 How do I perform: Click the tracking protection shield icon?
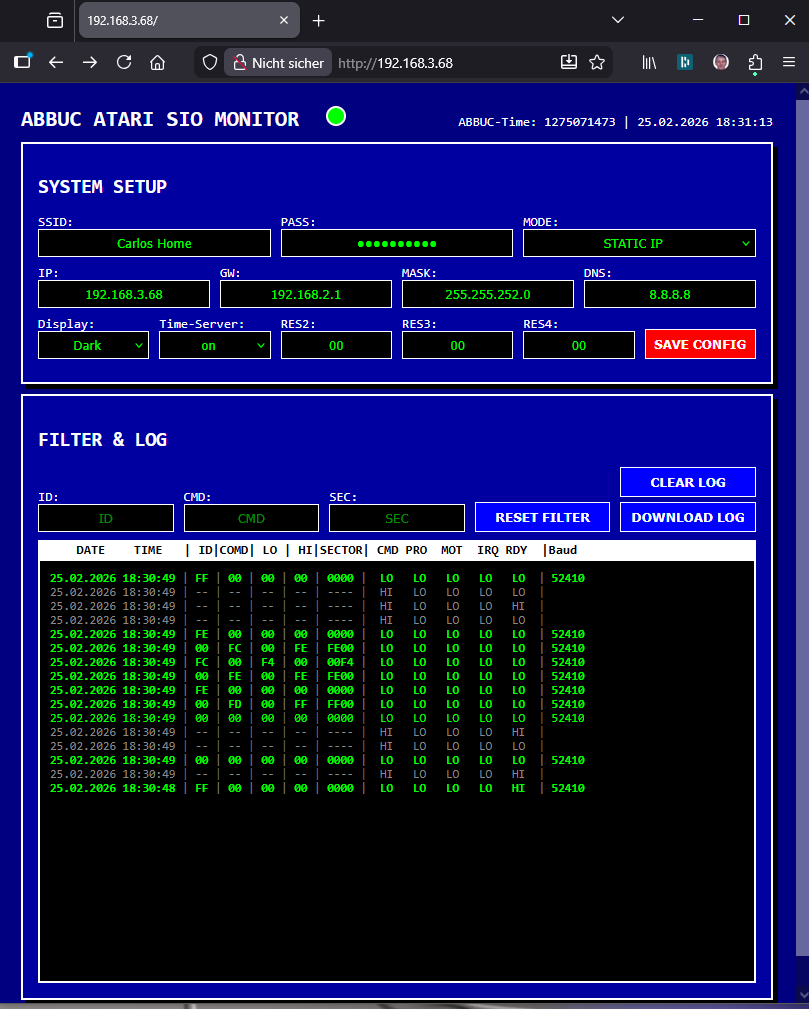pyautogui.click(x=209, y=61)
